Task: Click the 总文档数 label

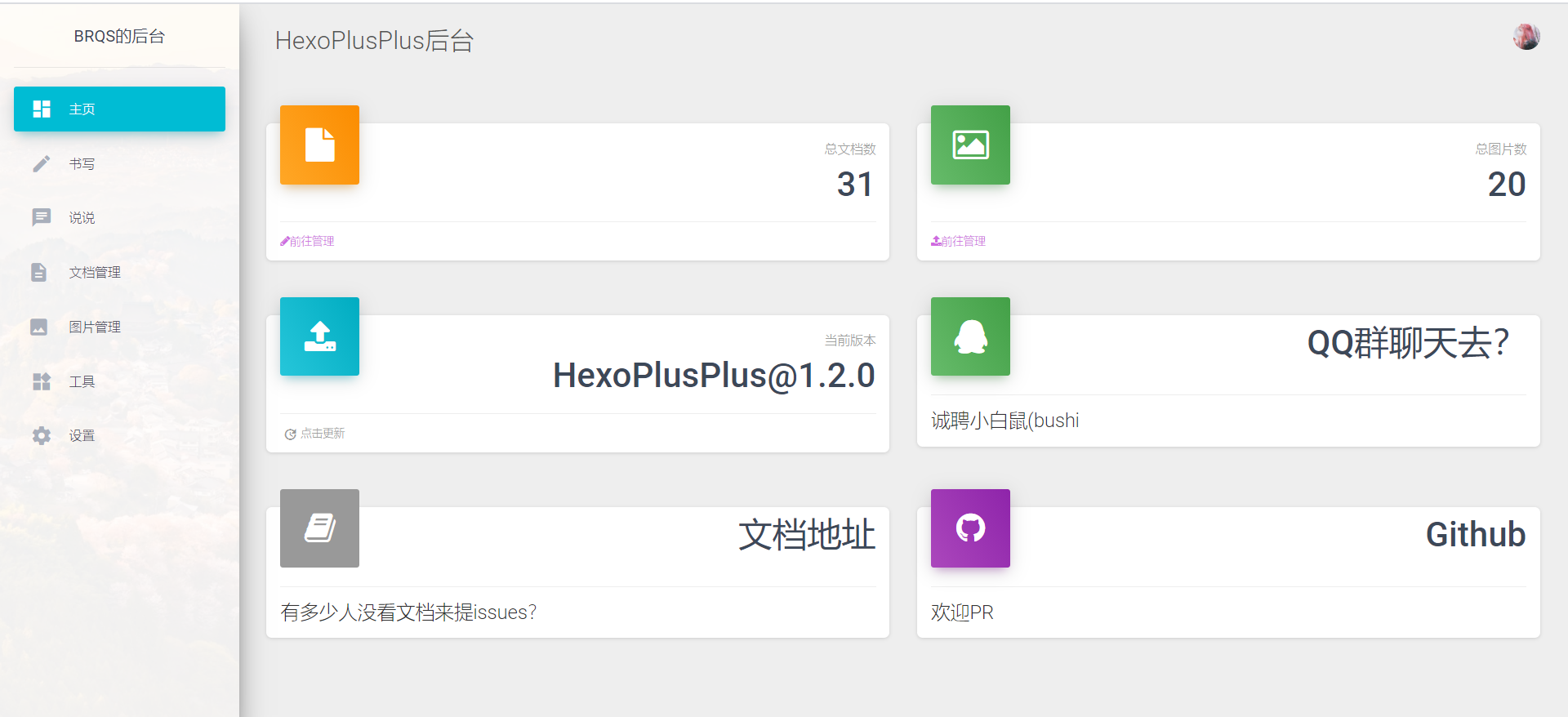Action: (850, 149)
